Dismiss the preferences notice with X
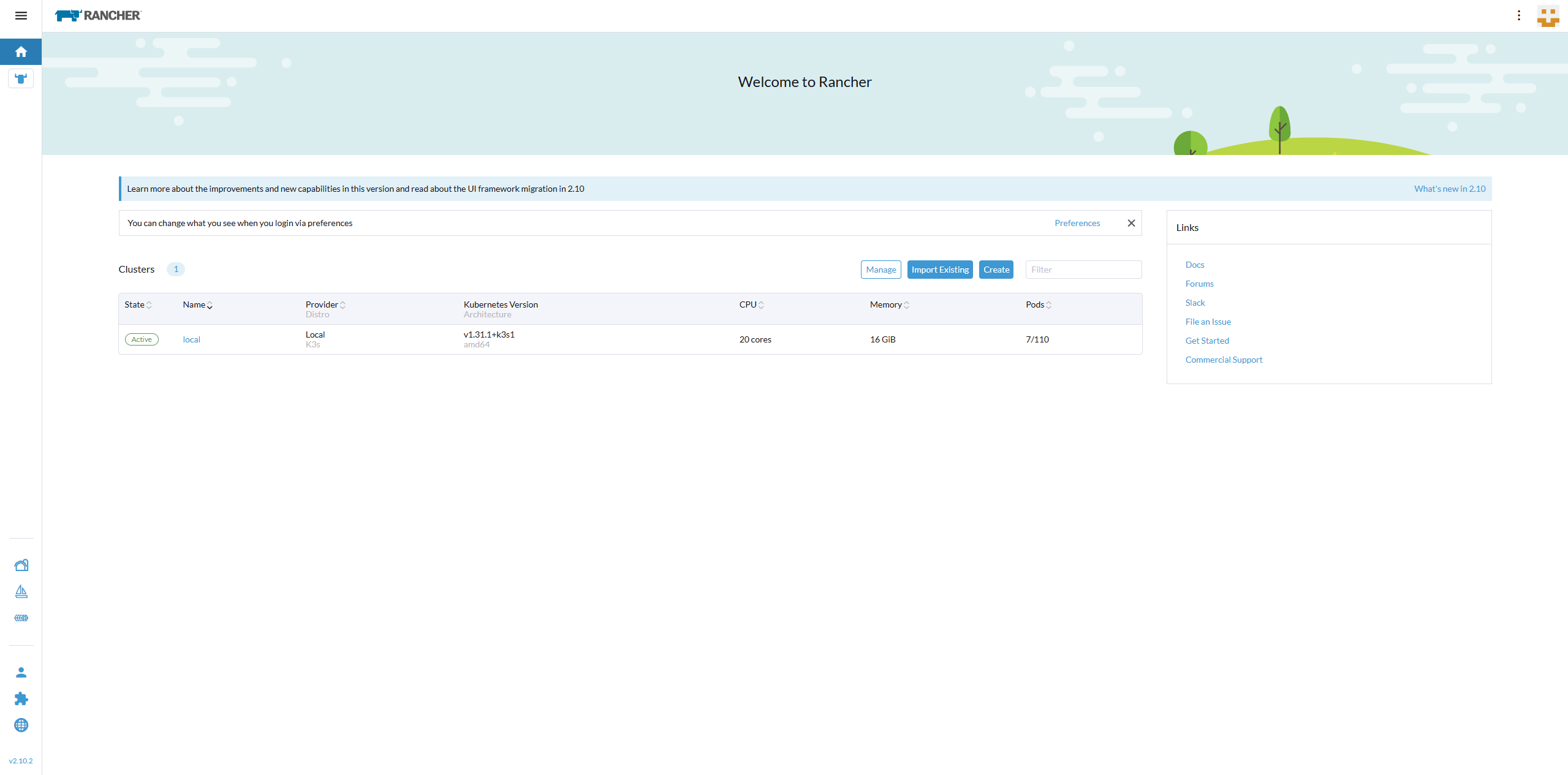This screenshot has width=1568, height=775. point(1131,223)
